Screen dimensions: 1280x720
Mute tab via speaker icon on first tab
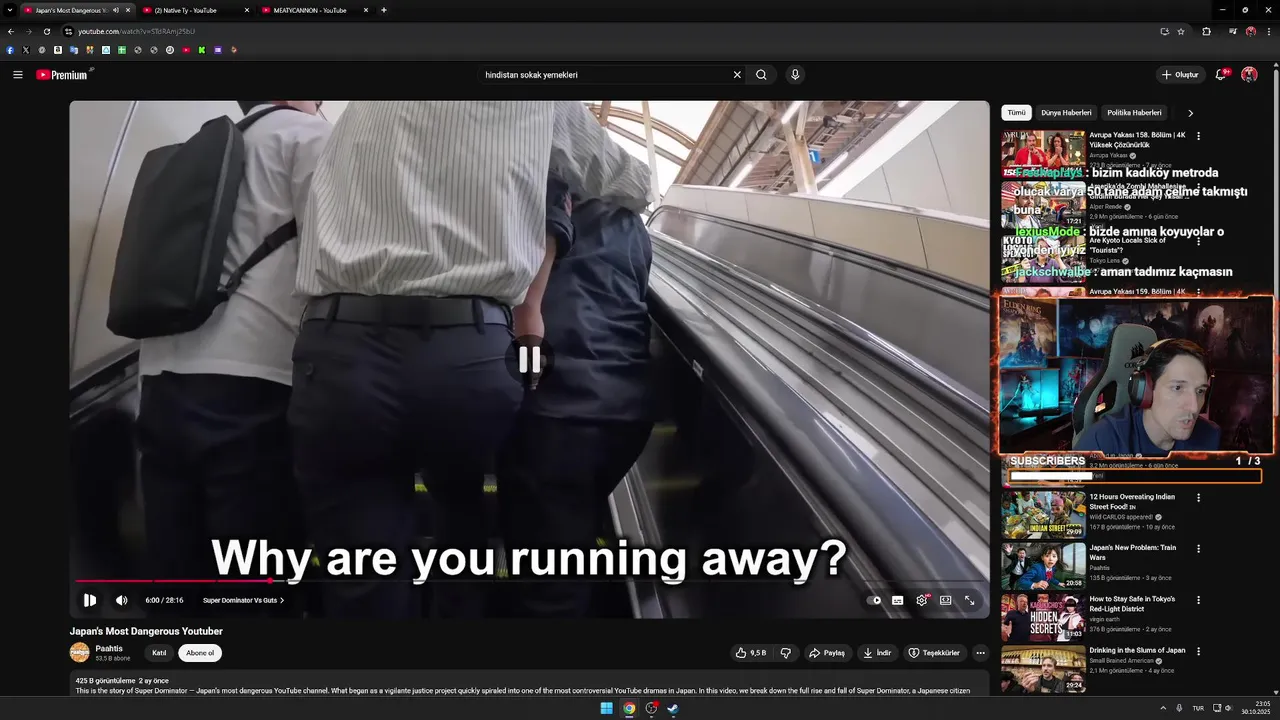(x=116, y=10)
